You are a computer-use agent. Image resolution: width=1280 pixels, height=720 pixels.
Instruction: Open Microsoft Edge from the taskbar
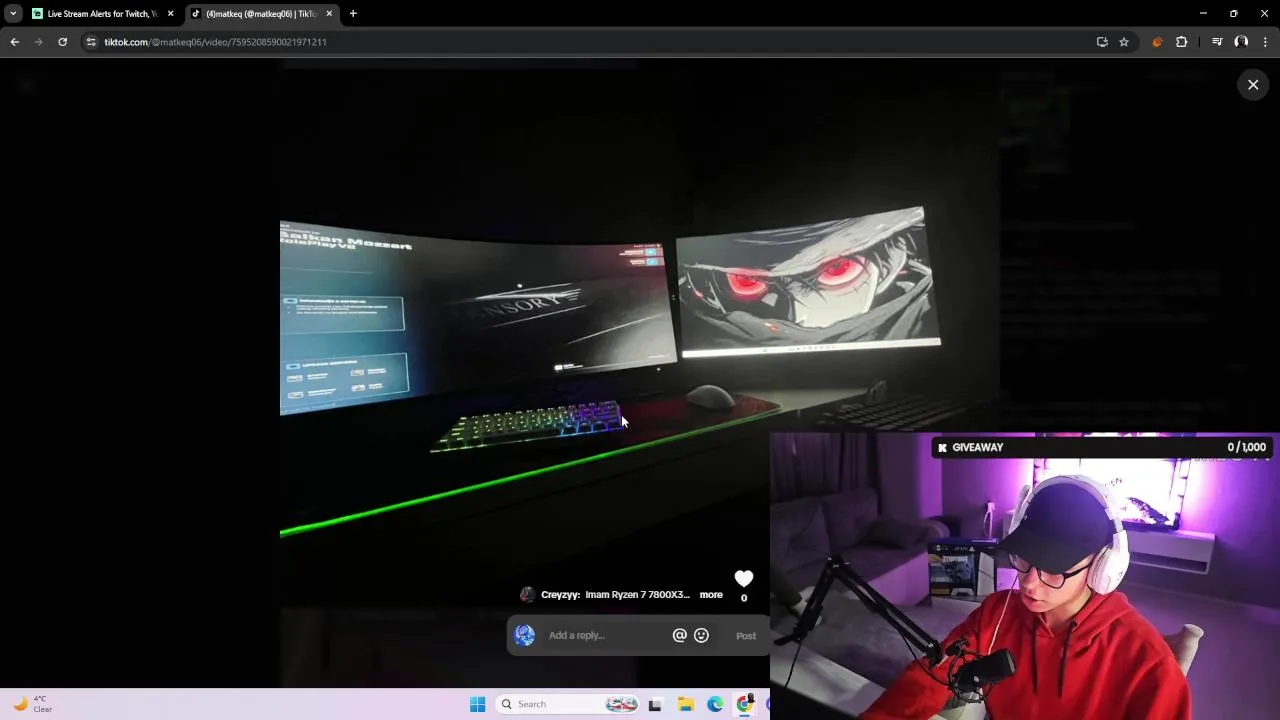coord(715,704)
